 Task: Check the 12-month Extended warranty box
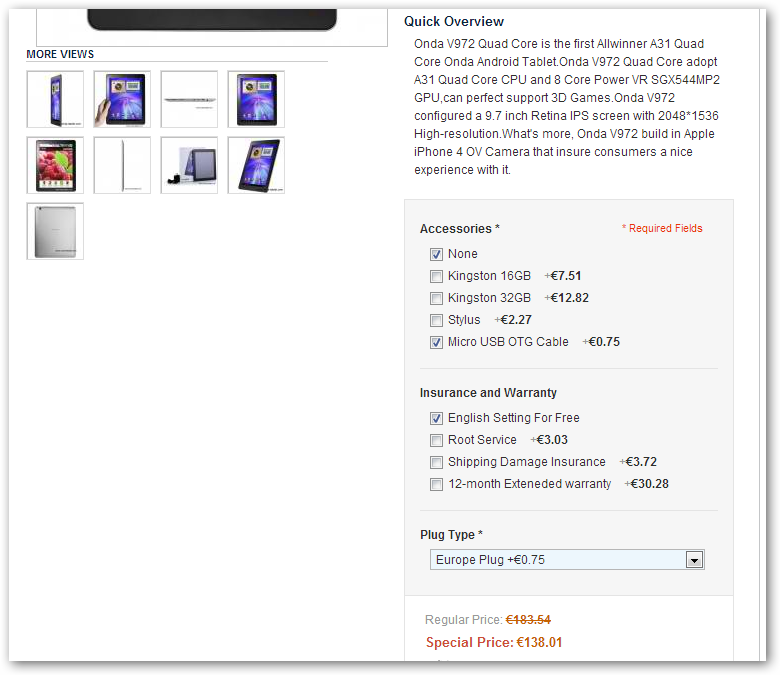click(x=436, y=484)
